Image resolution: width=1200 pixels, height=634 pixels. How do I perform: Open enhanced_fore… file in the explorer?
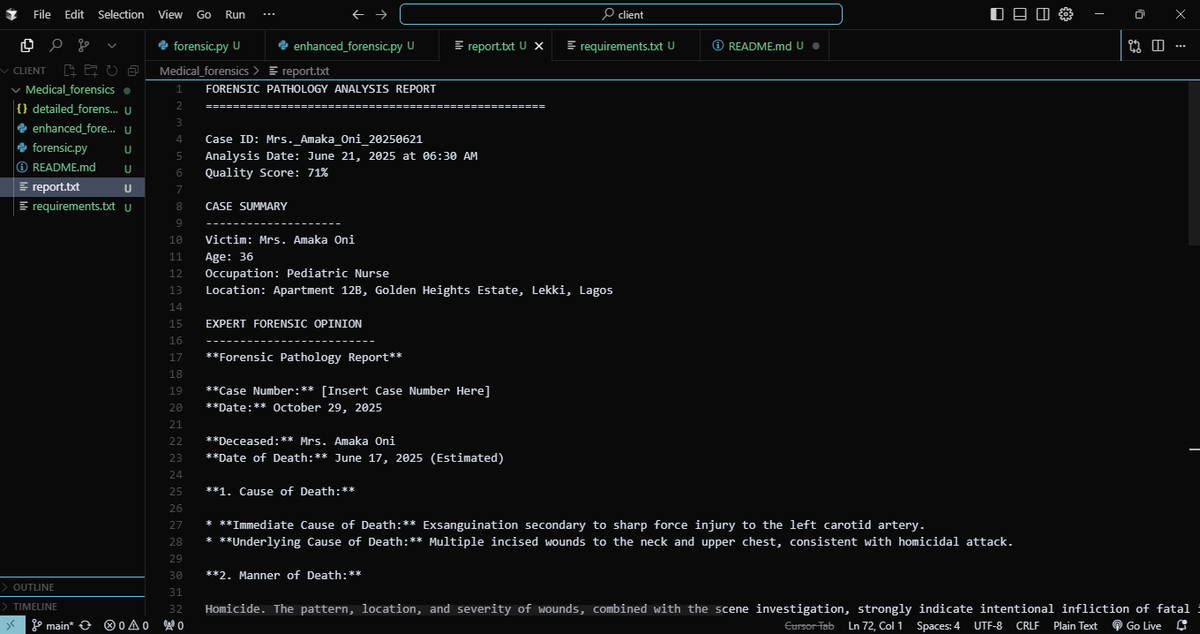[72, 129]
